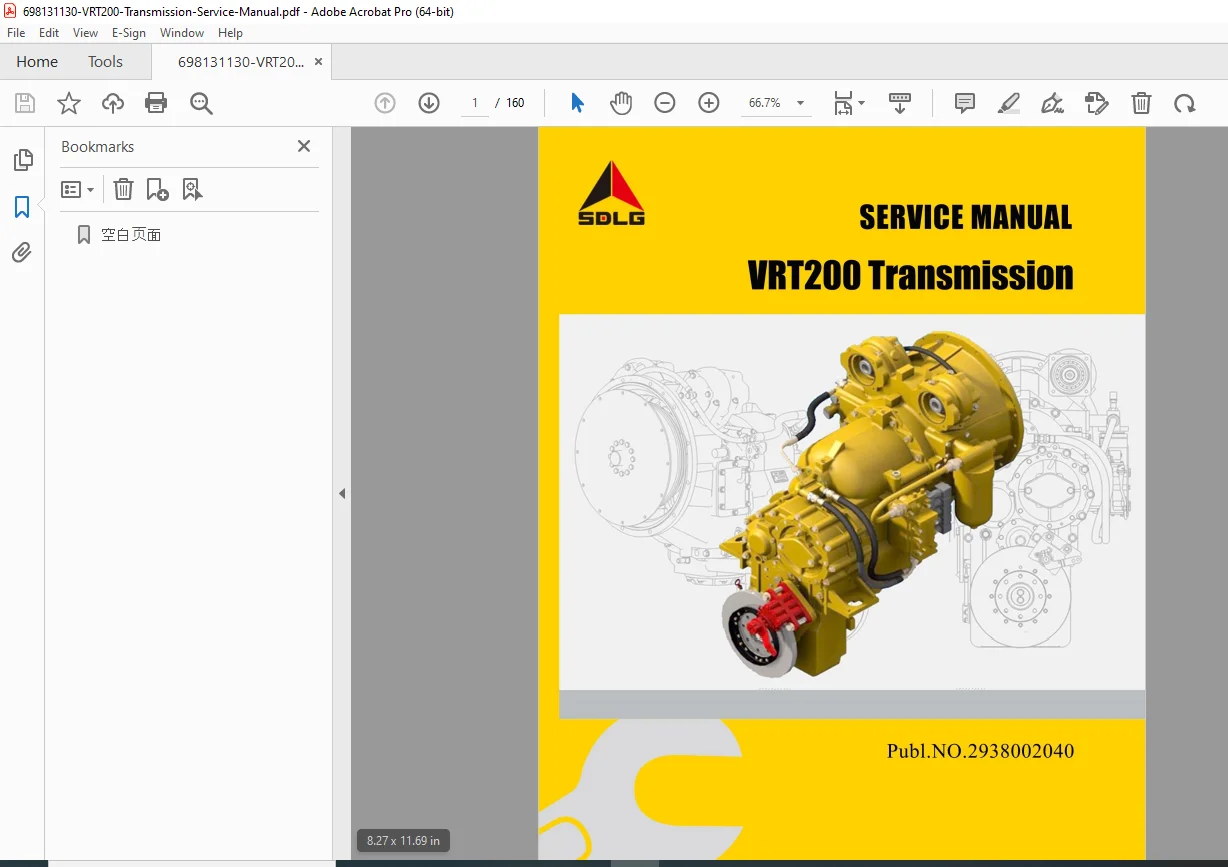Choose the selection arrow tool
The height and width of the screenshot is (867, 1228).
click(x=577, y=103)
